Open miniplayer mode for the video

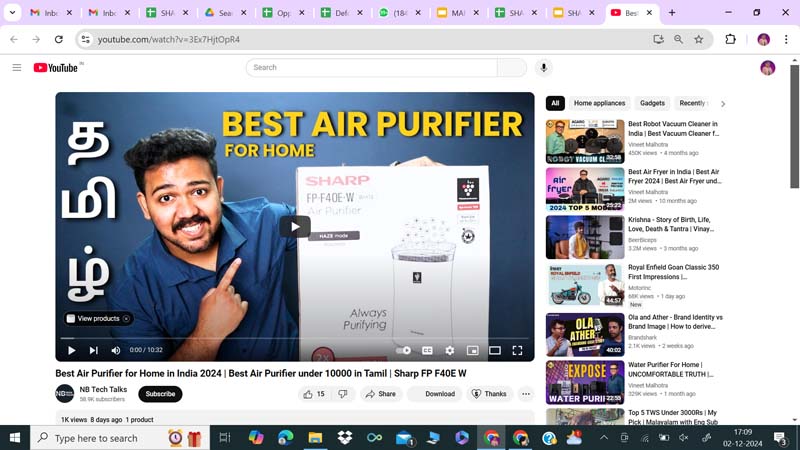(x=472, y=350)
